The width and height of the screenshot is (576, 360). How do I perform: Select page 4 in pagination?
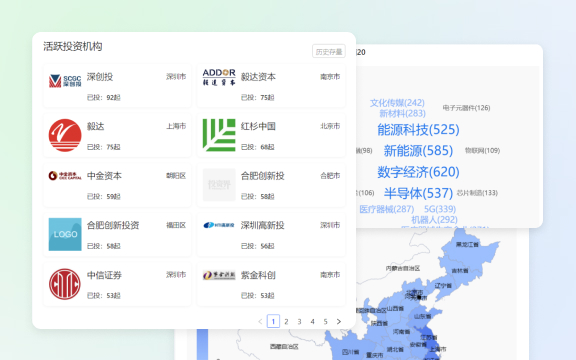coord(312,322)
